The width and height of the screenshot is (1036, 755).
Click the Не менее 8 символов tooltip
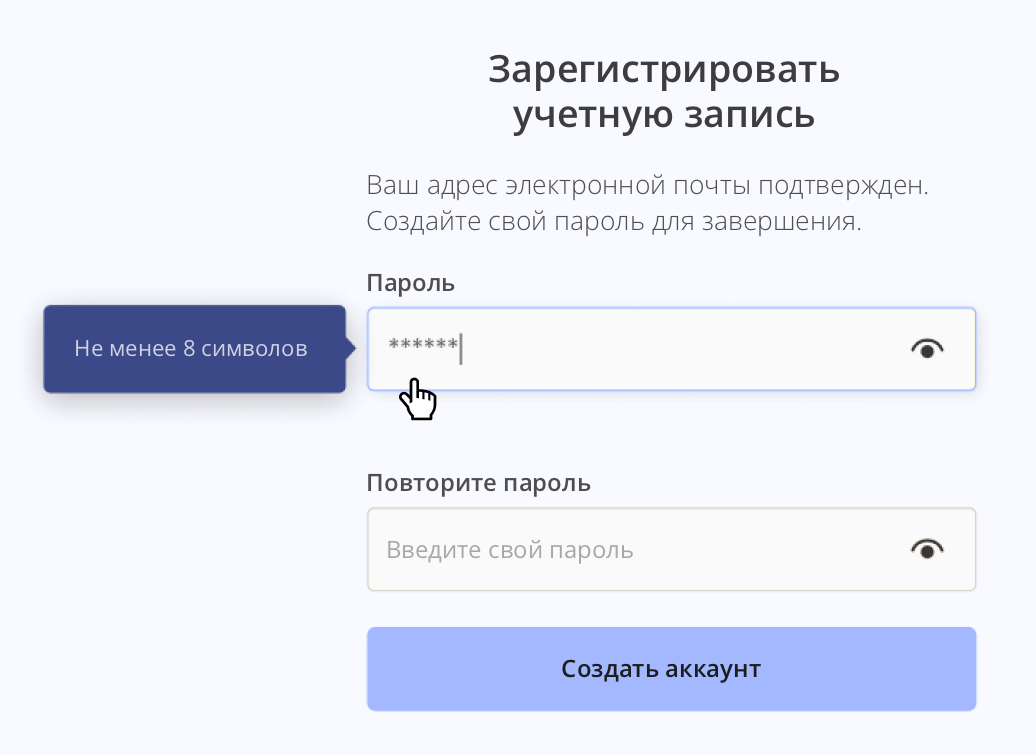(x=192, y=349)
